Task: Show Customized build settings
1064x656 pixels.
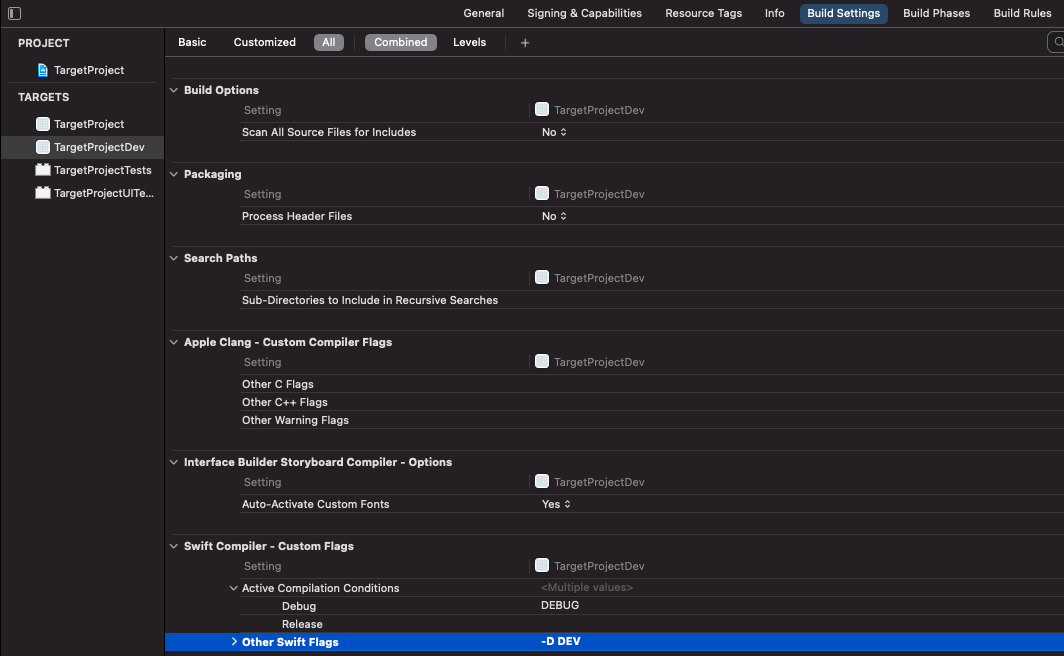Action: [265, 42]
